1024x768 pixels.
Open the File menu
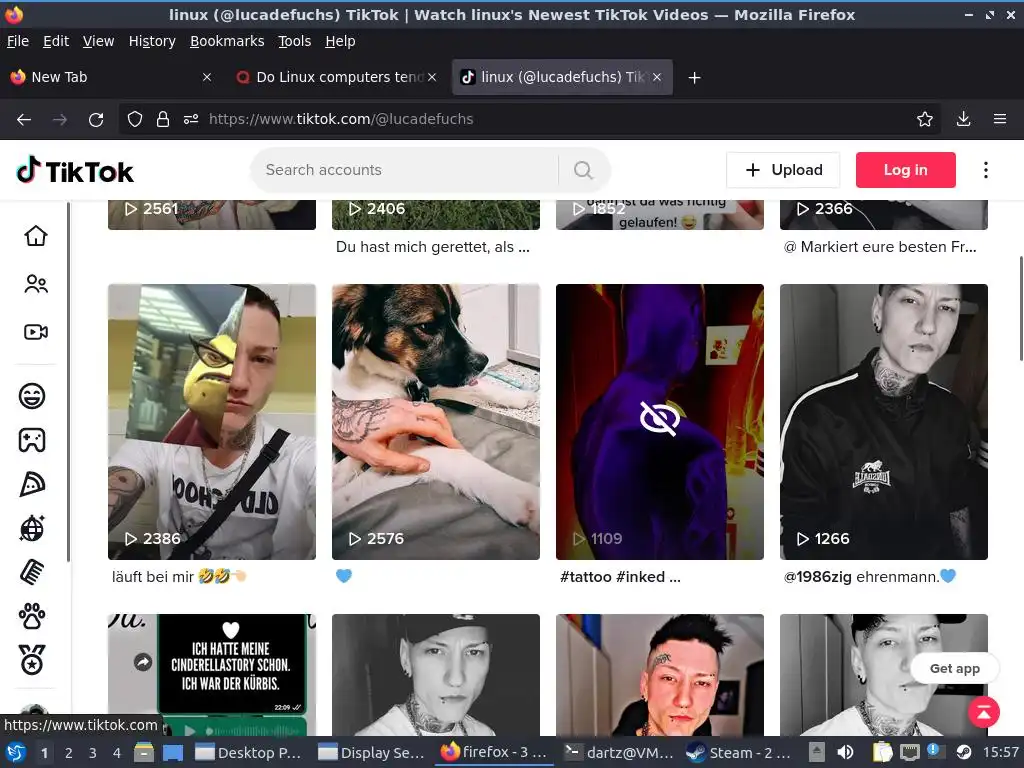pos(18,41)
